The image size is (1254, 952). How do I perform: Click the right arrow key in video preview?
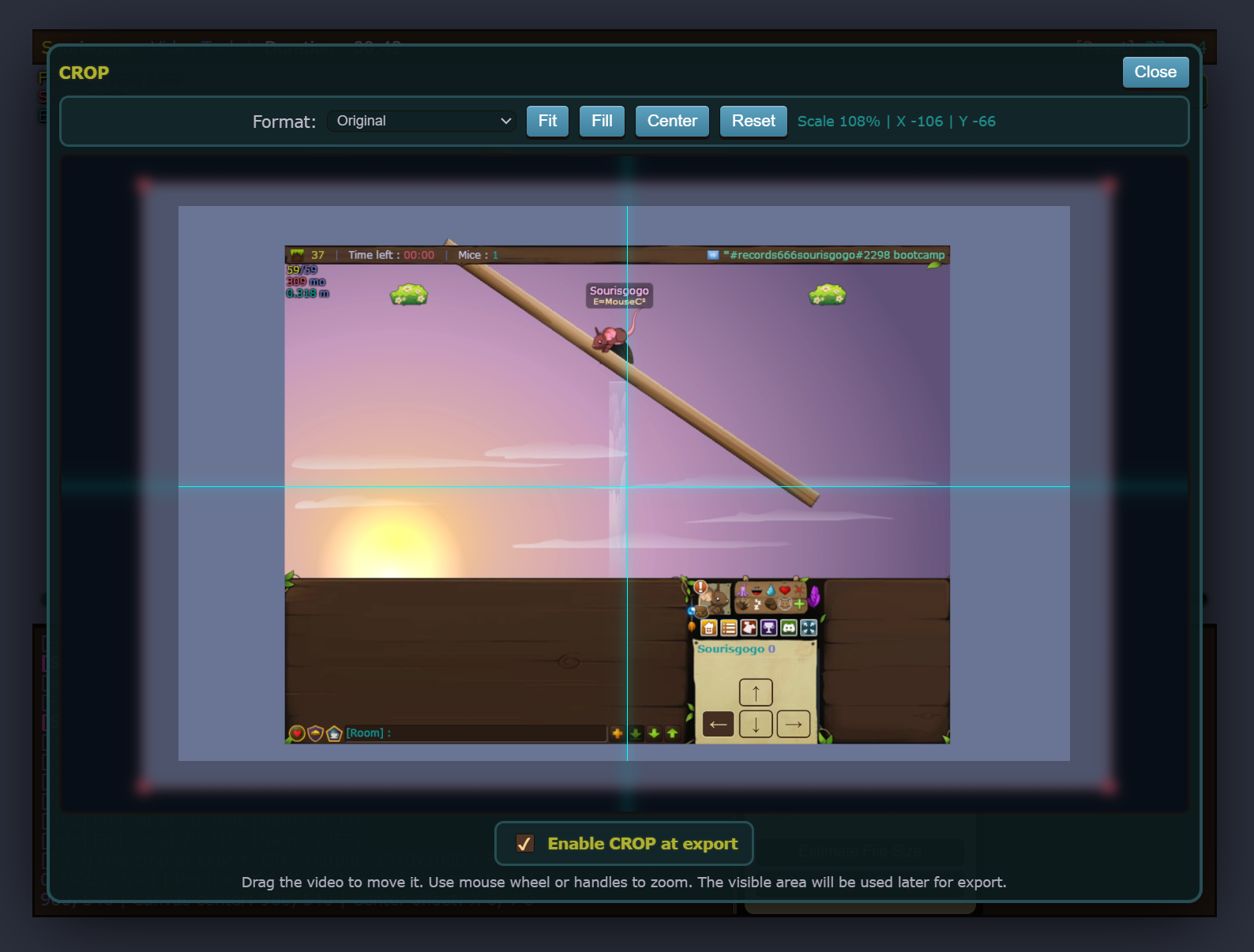[794, 724]
